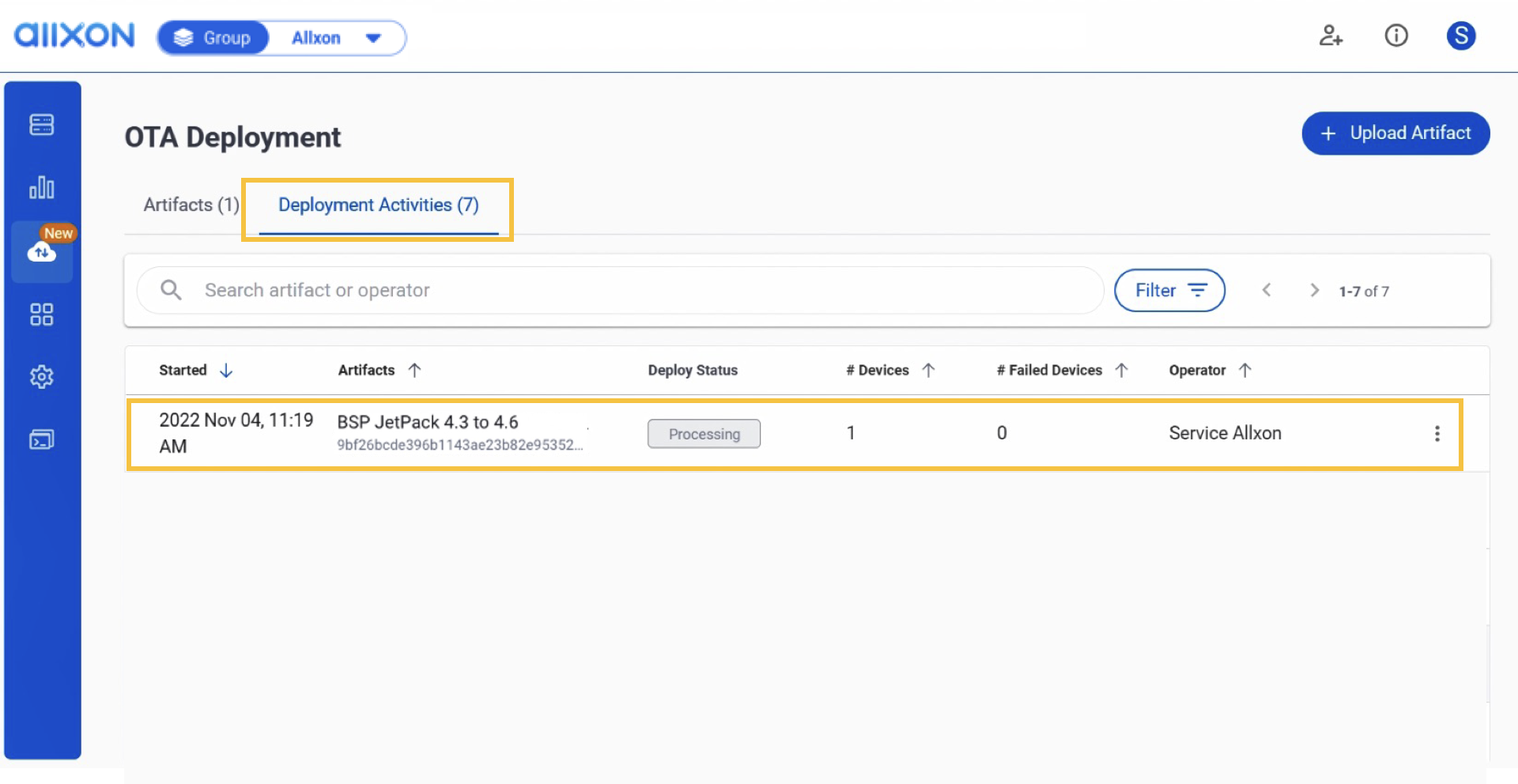Open the Dashboard chart sidebar icon
Screen dimensions: 1518x784
tap(42, 187)
